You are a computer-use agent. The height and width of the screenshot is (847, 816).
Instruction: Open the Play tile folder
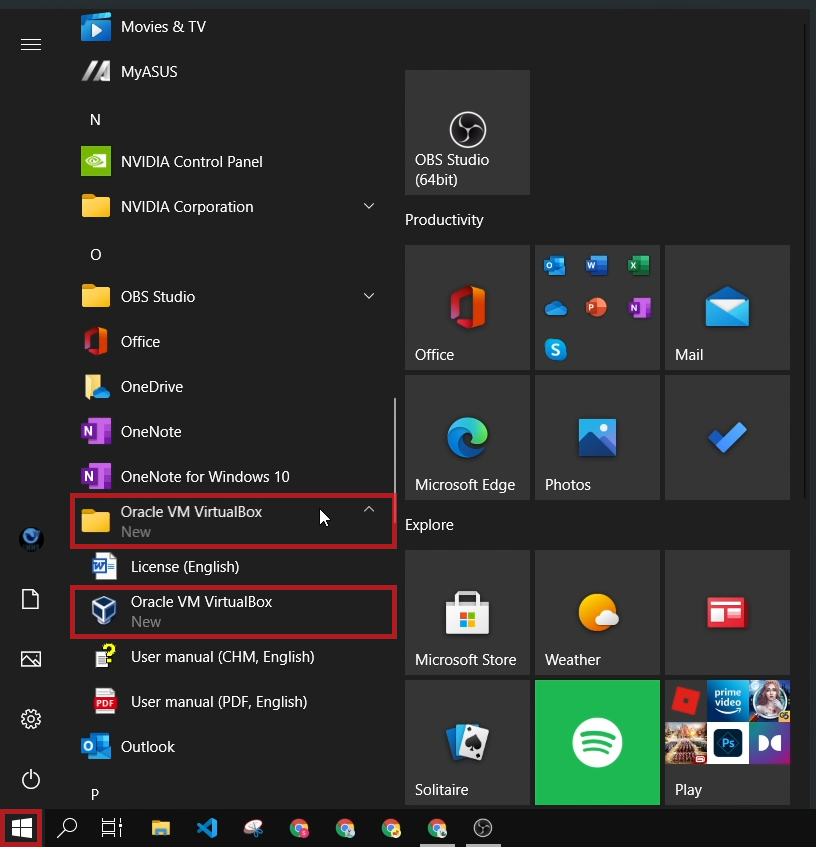click(727, 742)
